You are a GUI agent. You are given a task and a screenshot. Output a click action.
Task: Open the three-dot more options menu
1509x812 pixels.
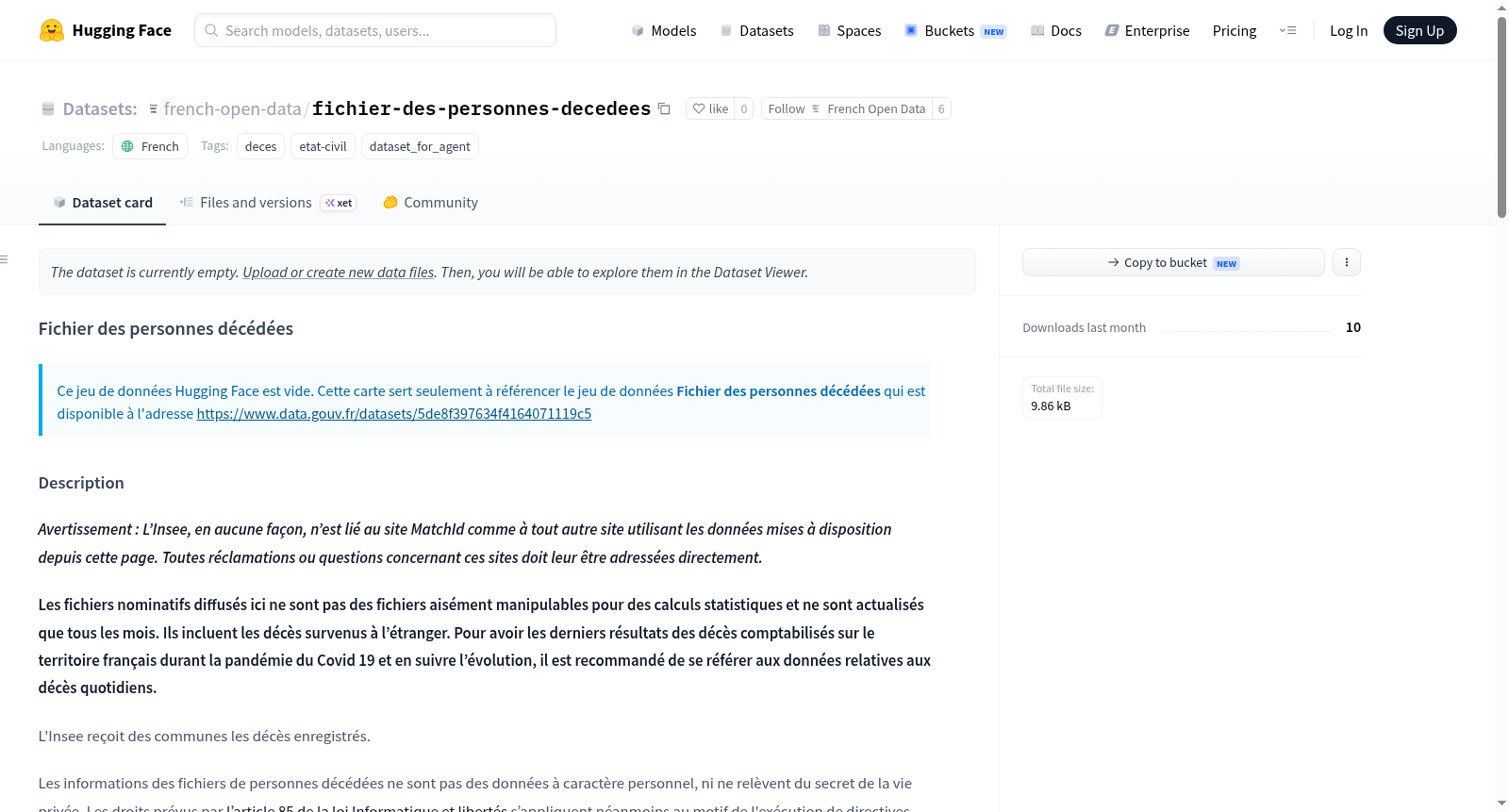coord(1347,262)
